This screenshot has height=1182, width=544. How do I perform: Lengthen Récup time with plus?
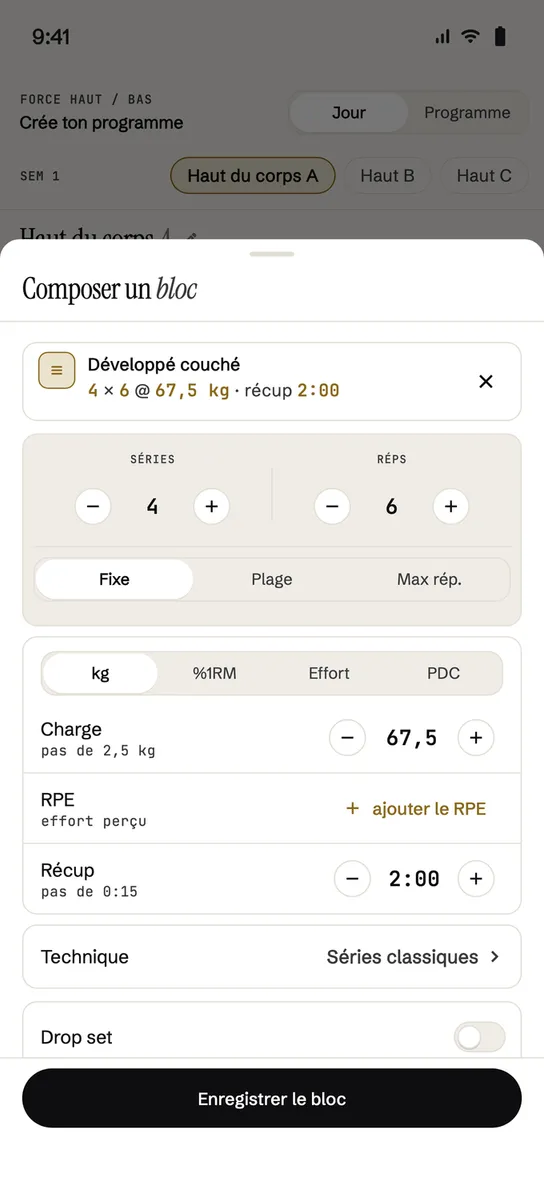point(476,878)
